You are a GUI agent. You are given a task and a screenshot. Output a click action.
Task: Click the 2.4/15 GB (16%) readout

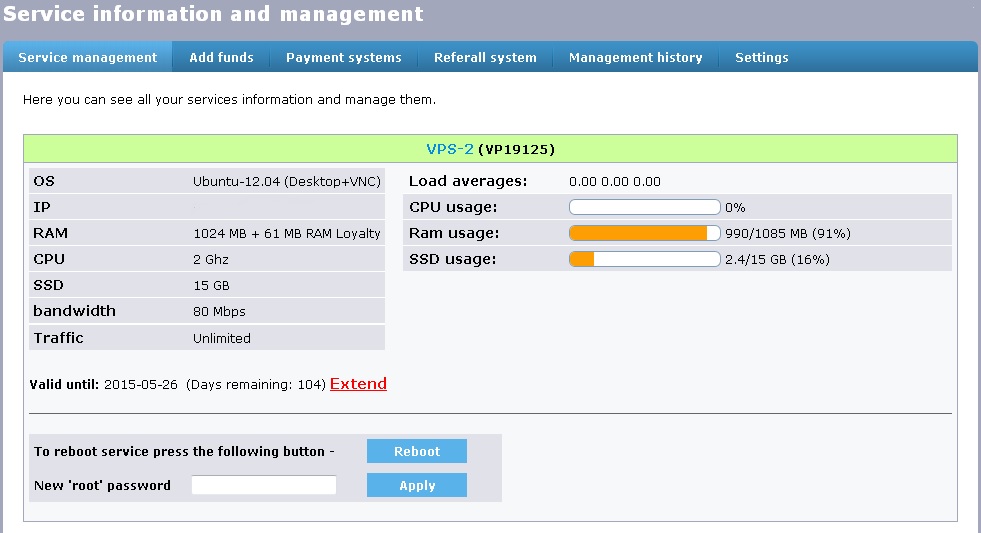click(777, 259)
